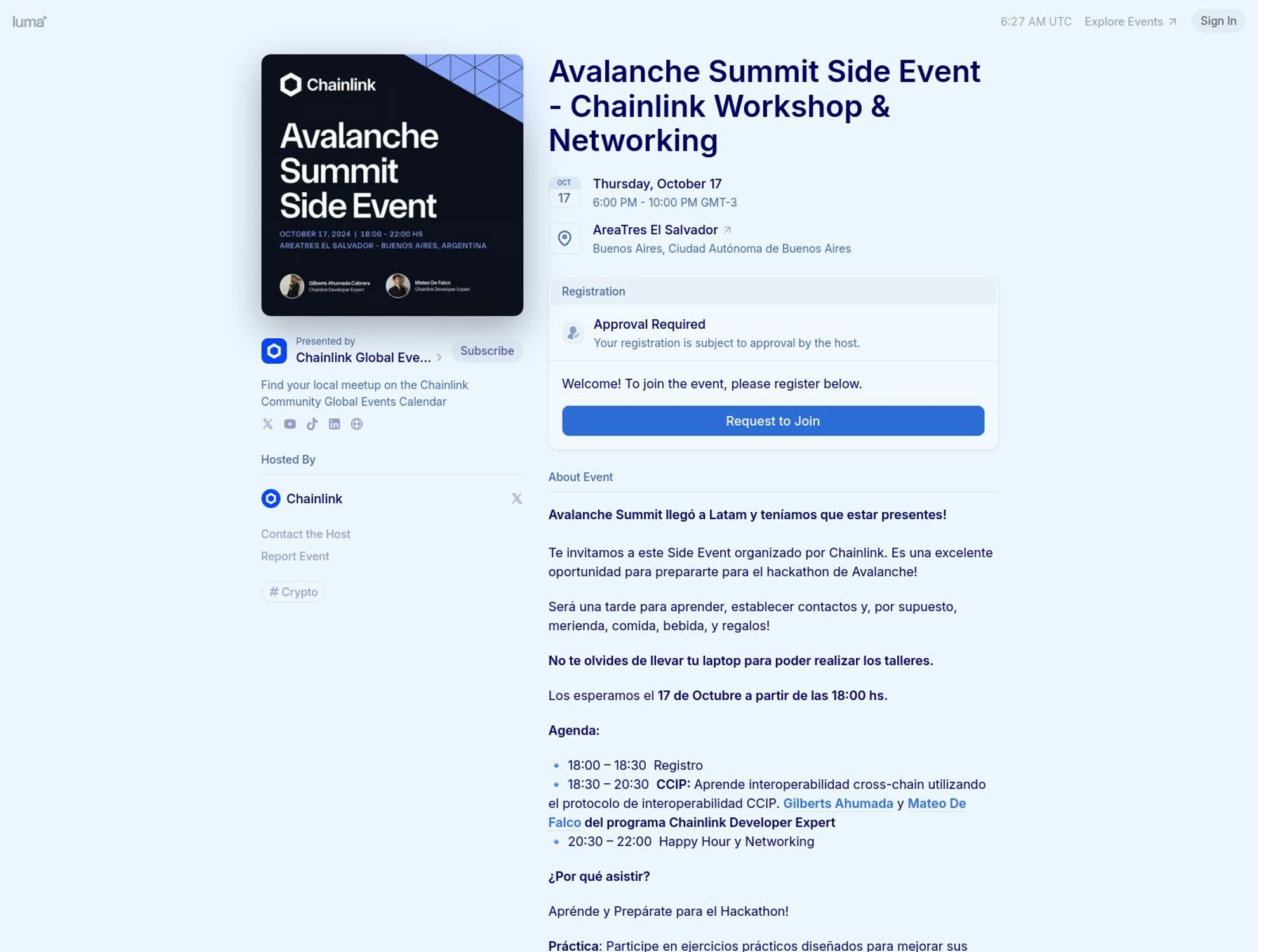The image size is (1270, 952).
Task: Click the TikTok social media icon
Action: pos(312,424)
